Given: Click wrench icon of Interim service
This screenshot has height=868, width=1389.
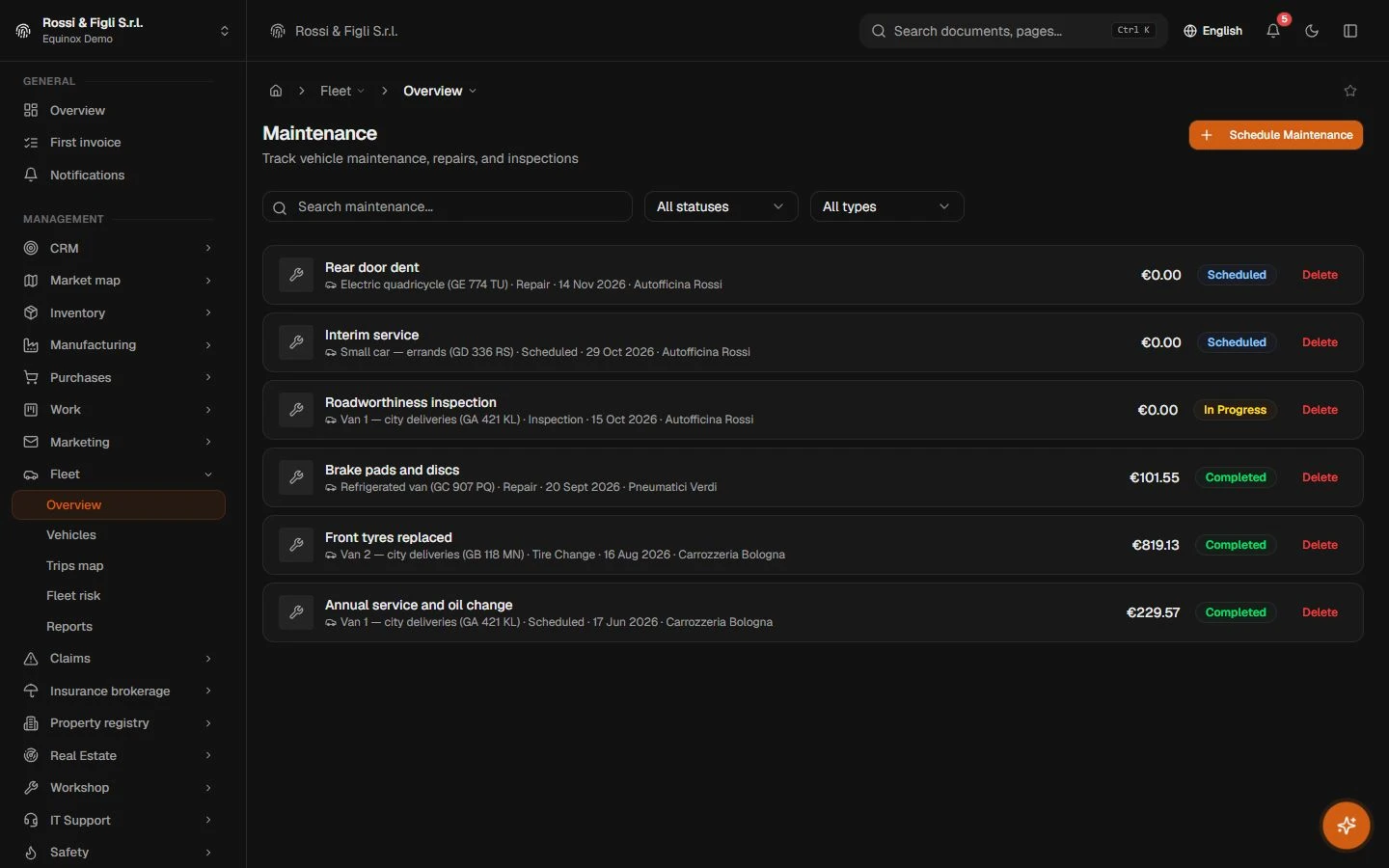Looking at the screenshot, I should [x=296, y=342].
